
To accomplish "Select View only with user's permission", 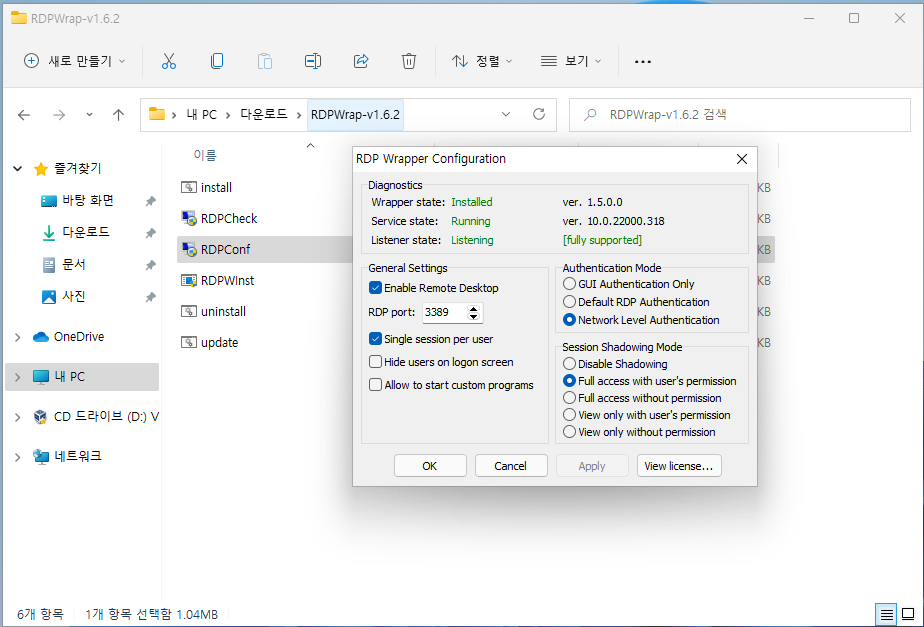I will click(569, 415).
